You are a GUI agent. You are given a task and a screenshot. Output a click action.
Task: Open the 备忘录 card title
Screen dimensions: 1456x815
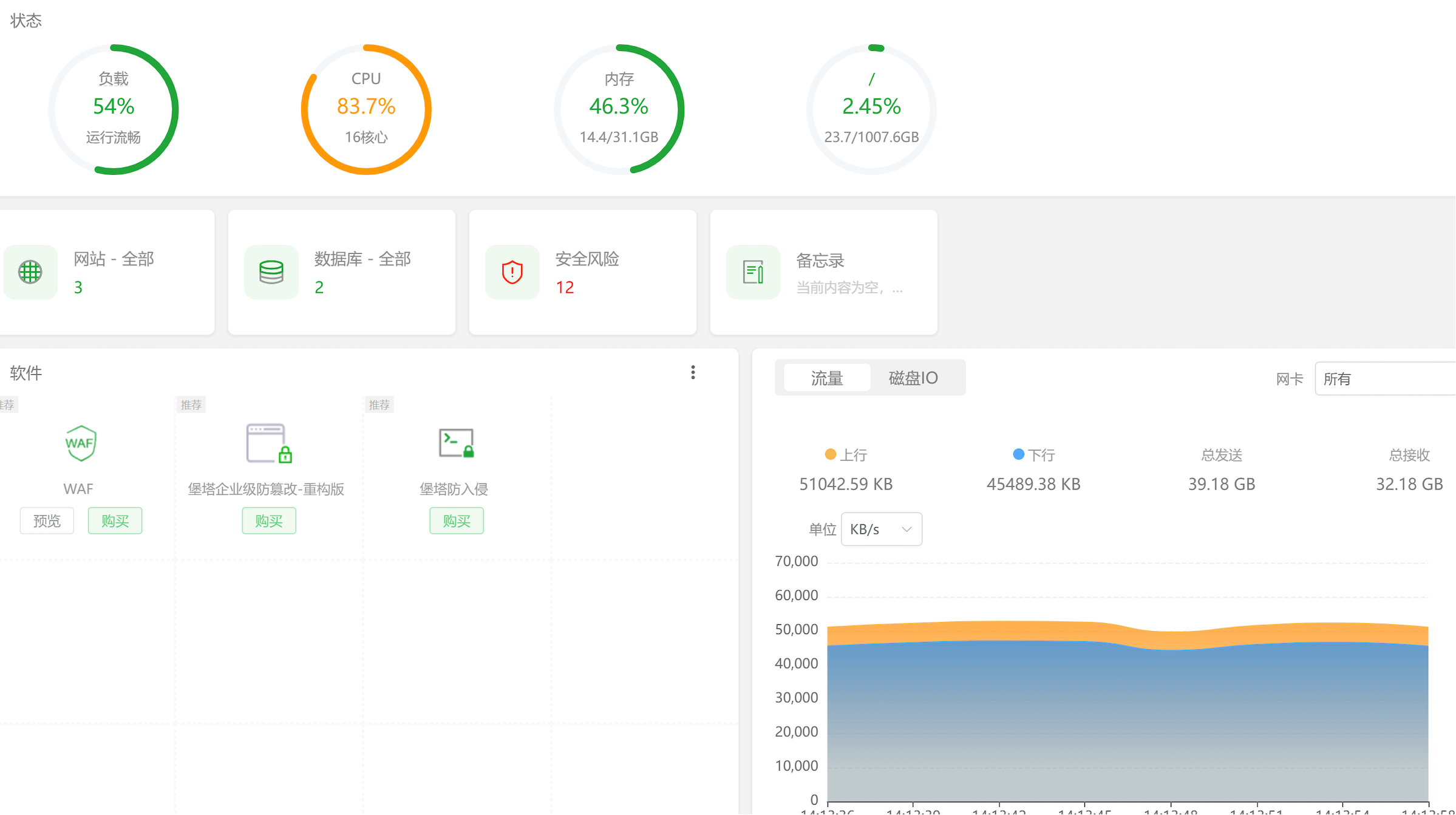pyautogui.click(x=820, y=261)
